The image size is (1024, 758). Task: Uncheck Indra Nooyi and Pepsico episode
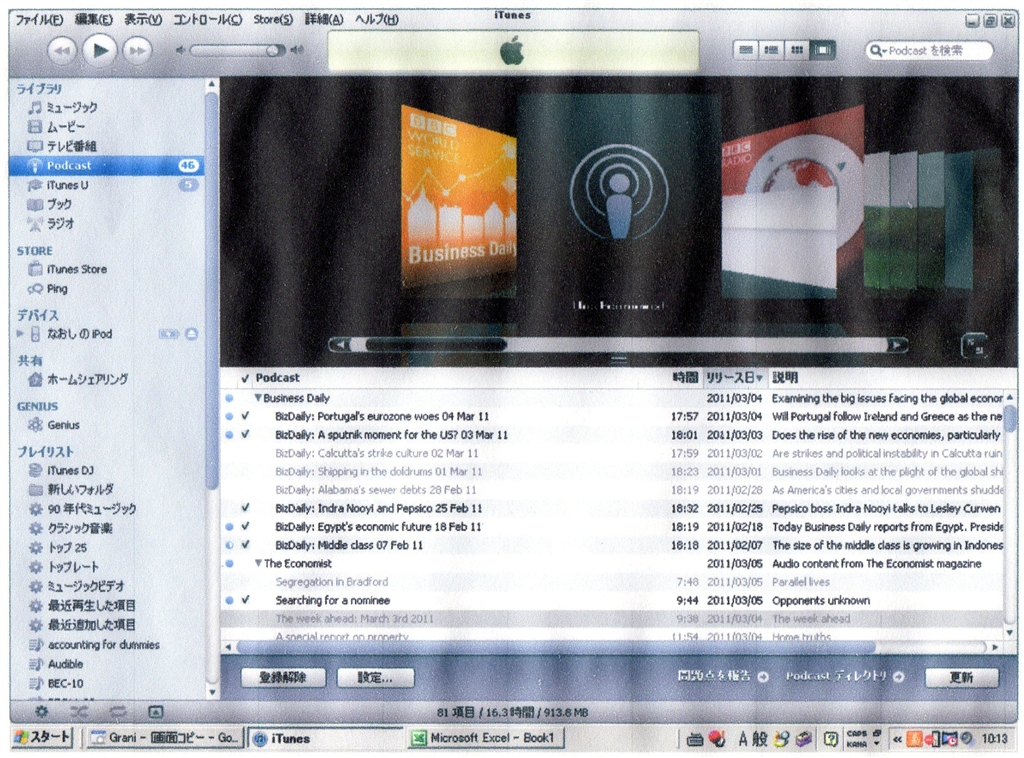(246, 508)
